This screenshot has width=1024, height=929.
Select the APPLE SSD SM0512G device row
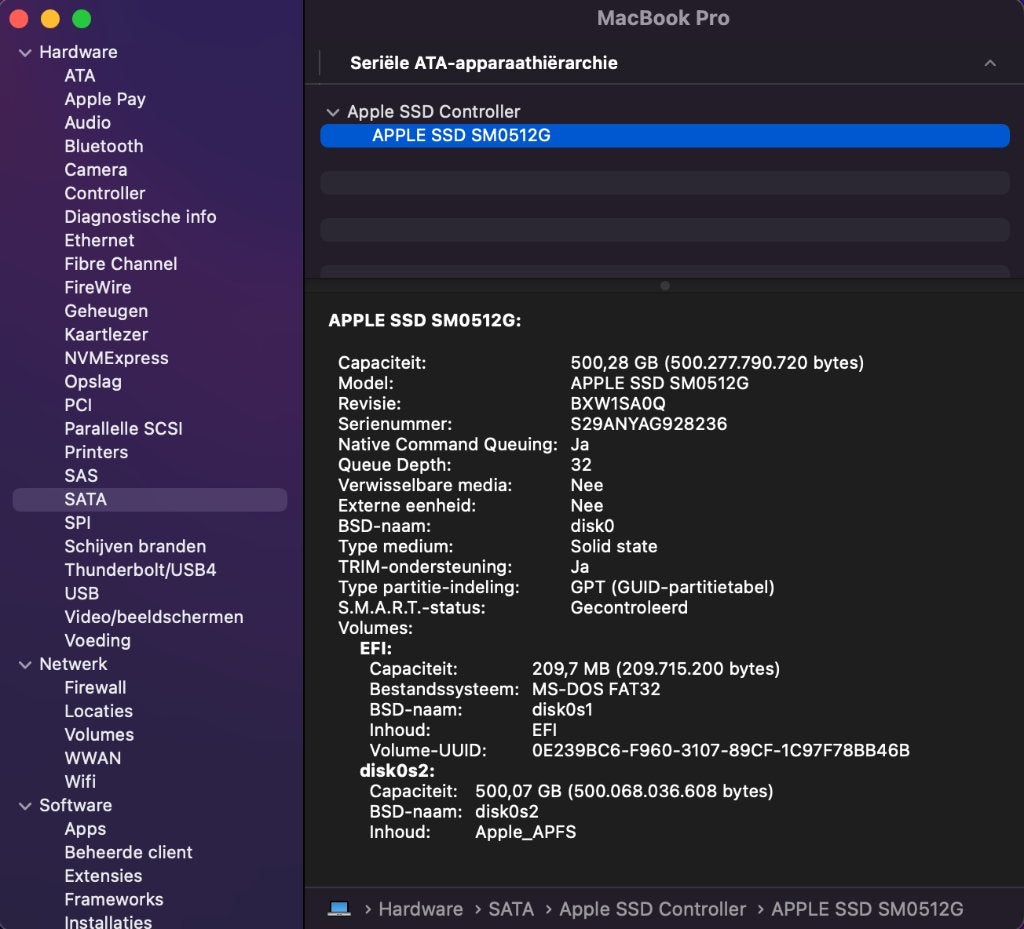coord(665,136)
